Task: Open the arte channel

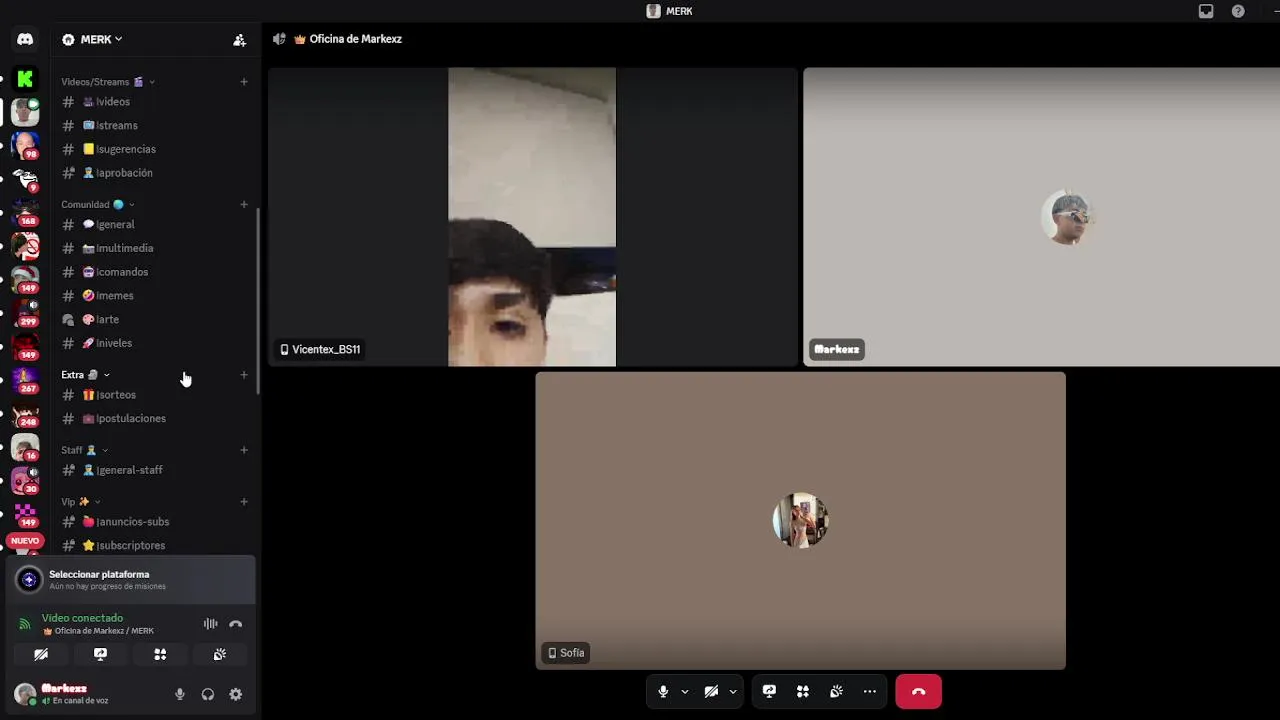Action: pyautogui.click(x=155, y=319)
